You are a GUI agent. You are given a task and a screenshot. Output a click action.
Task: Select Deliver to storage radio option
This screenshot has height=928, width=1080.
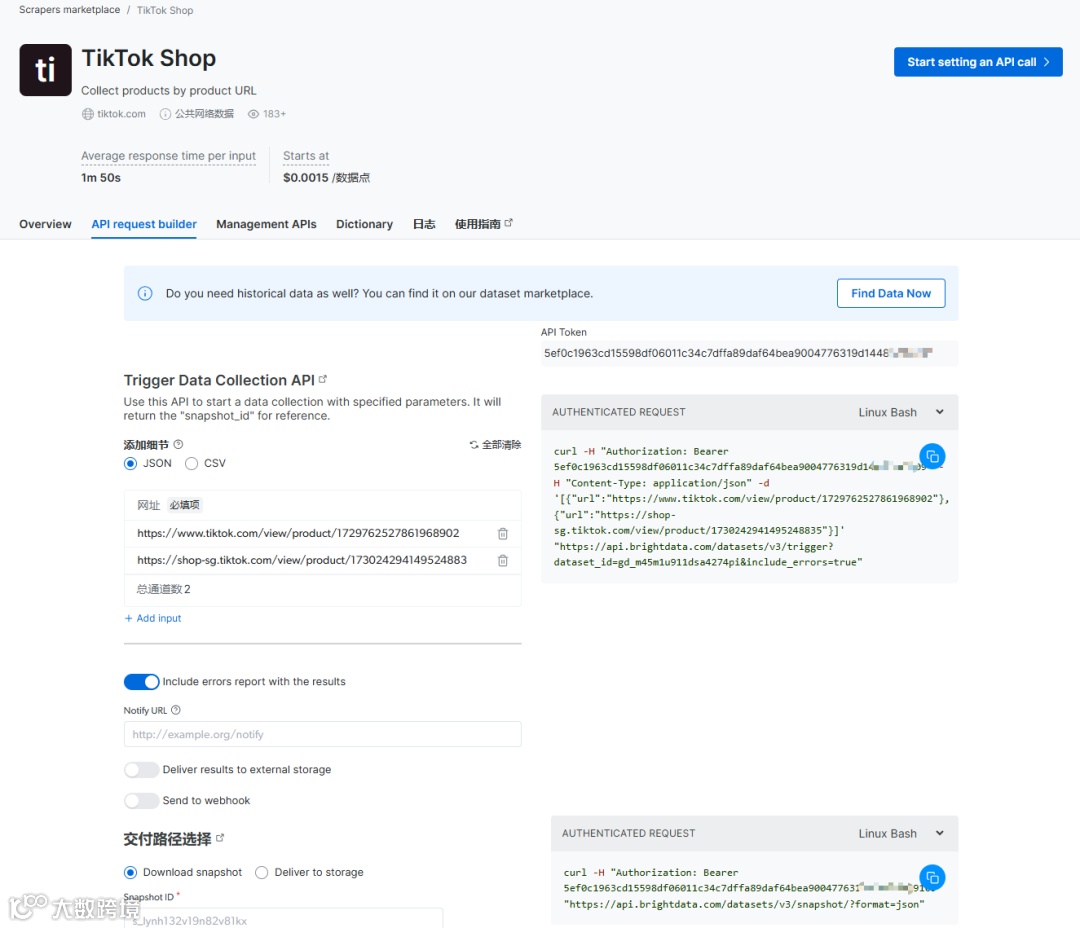[x=262, y=873]
